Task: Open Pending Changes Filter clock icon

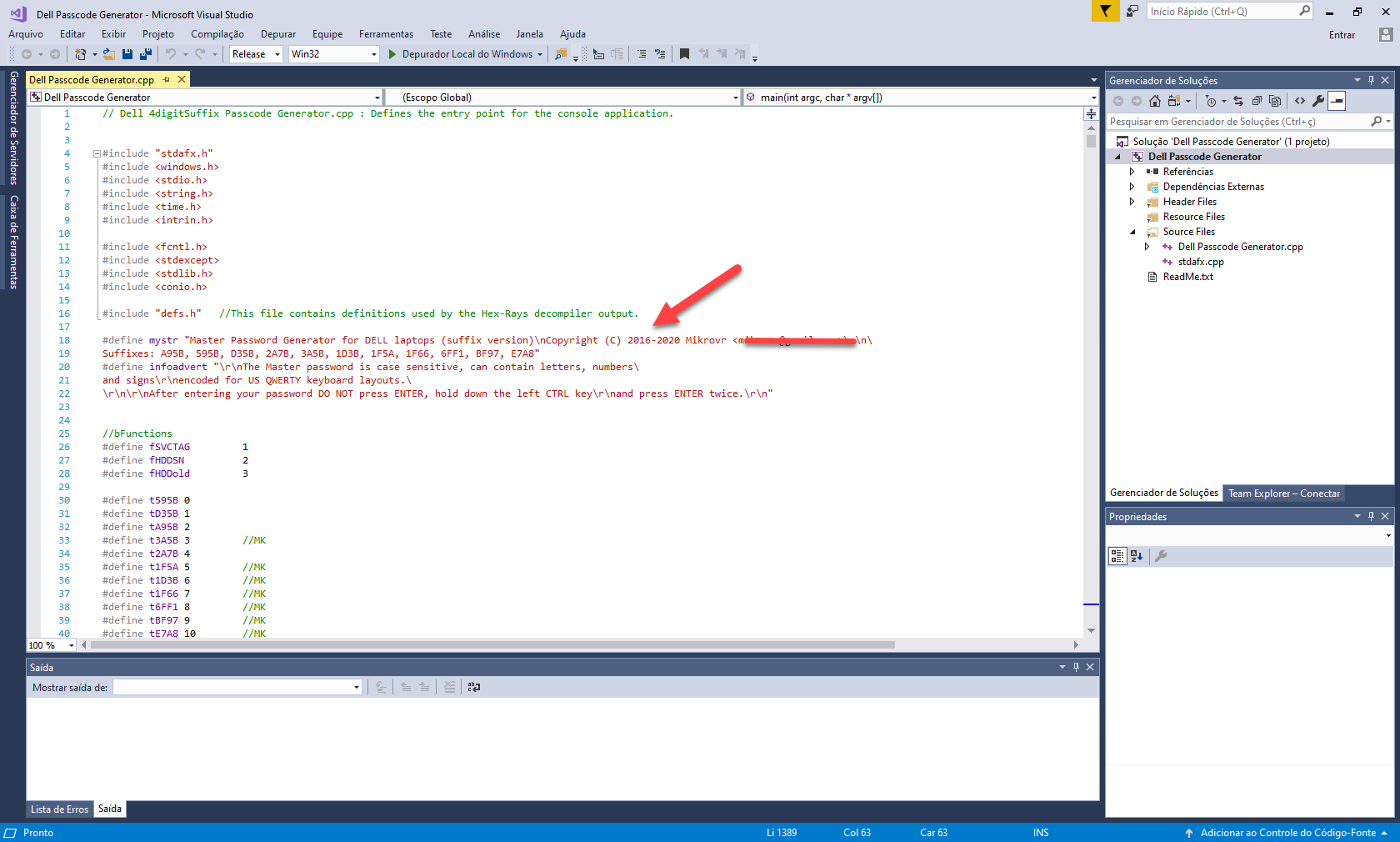Action: [1211, 101]
